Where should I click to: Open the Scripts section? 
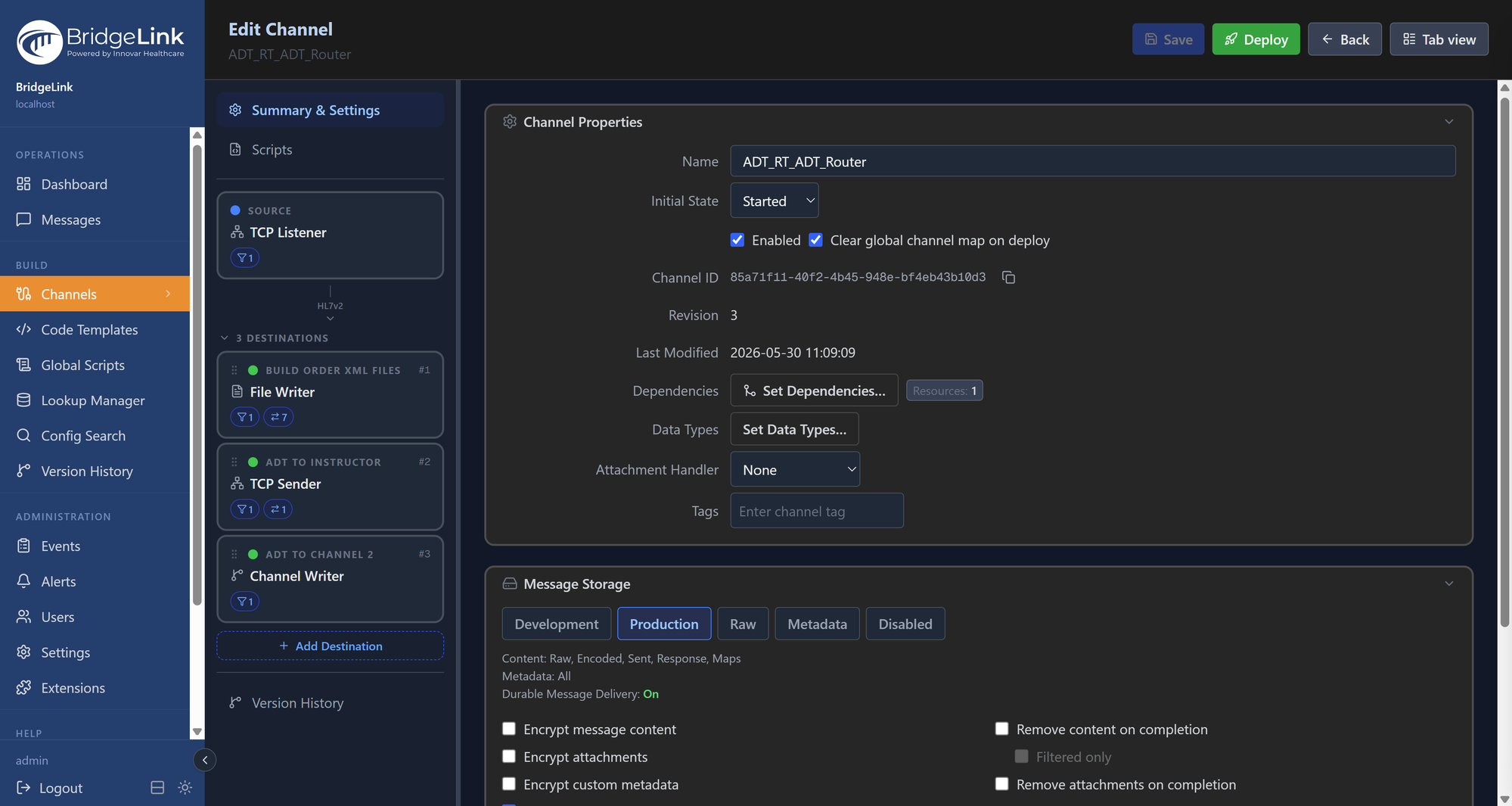coord(330,149)
